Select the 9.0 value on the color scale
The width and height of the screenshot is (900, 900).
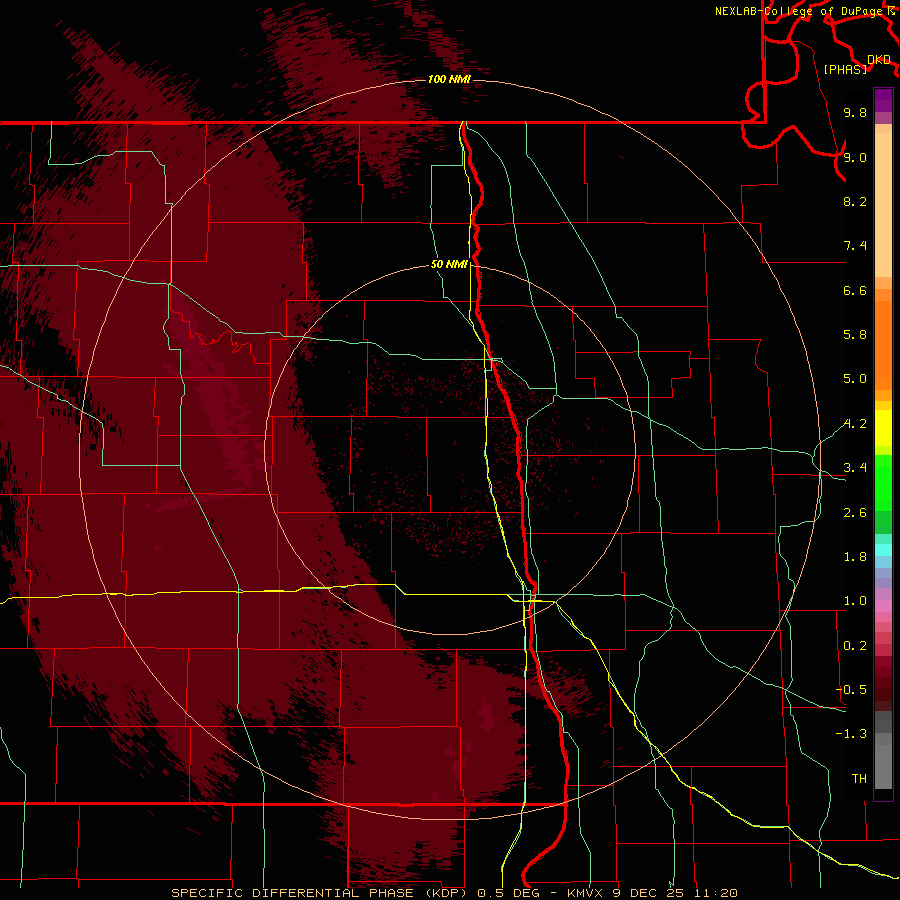[x=855, y=157]
